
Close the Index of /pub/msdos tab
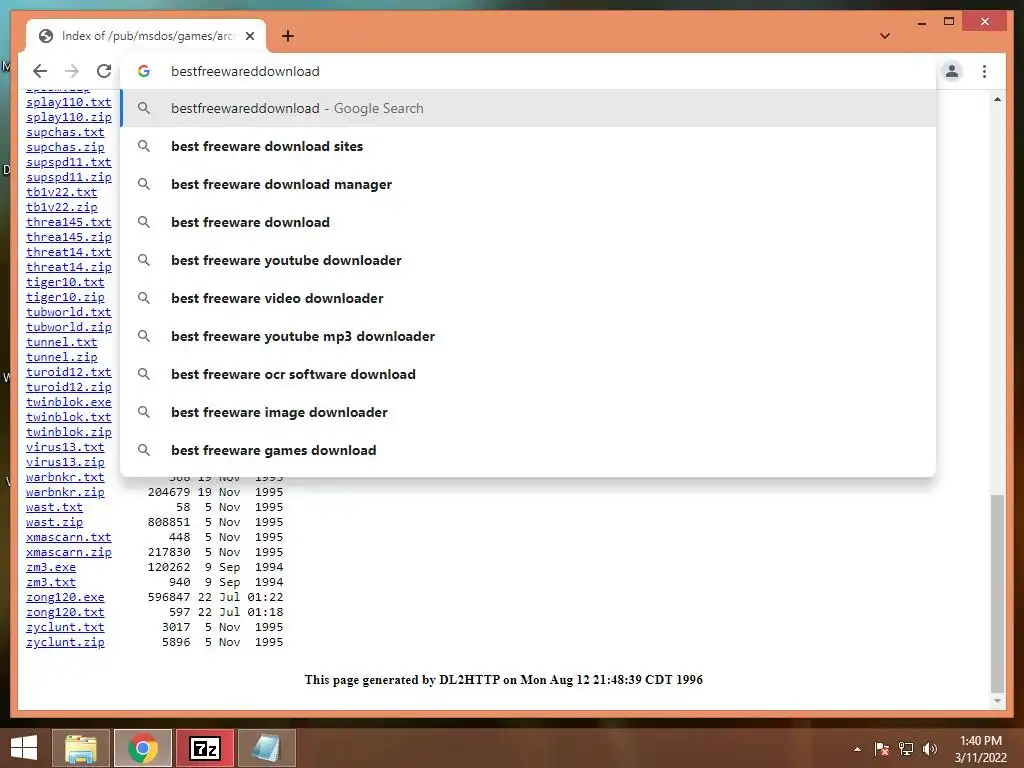tap(250, 36)
